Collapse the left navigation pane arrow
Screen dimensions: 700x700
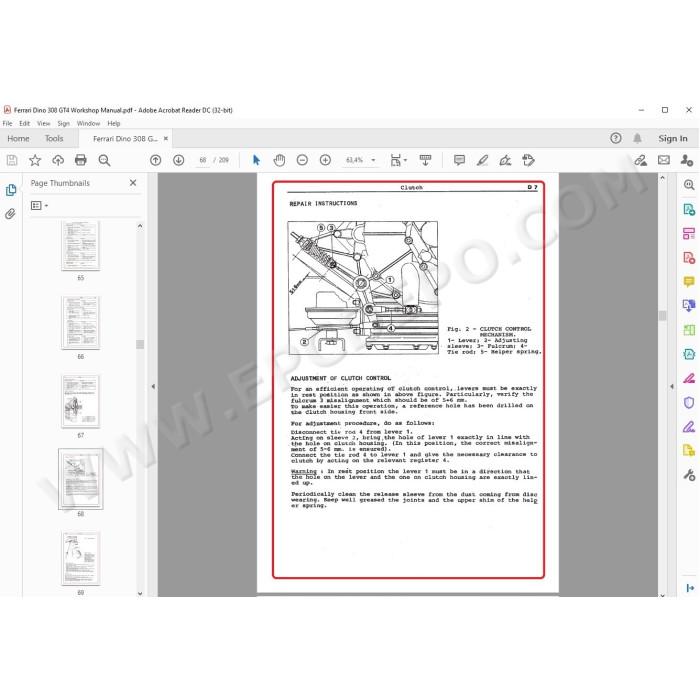click(x=153, y=387)
